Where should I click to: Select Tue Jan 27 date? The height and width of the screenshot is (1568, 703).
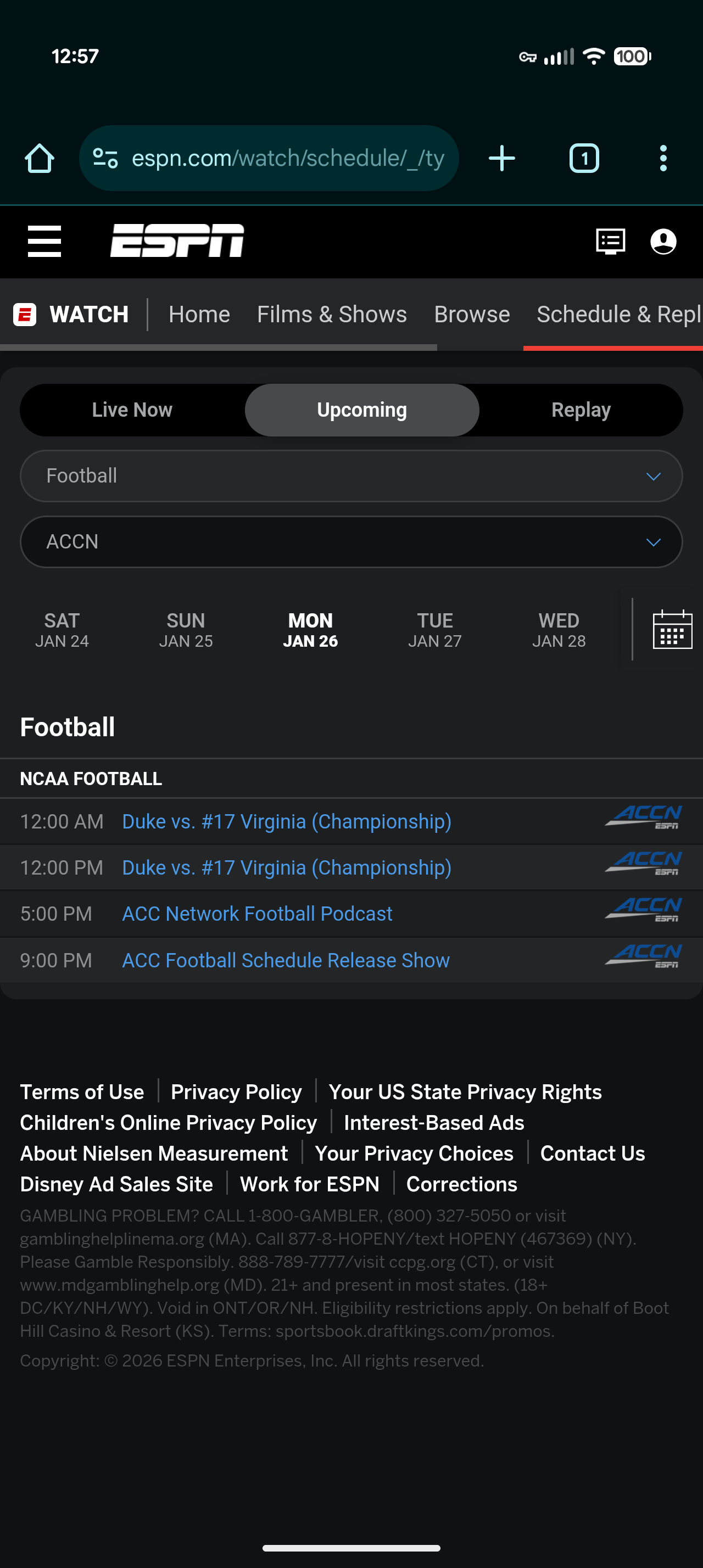click(434, 630)
